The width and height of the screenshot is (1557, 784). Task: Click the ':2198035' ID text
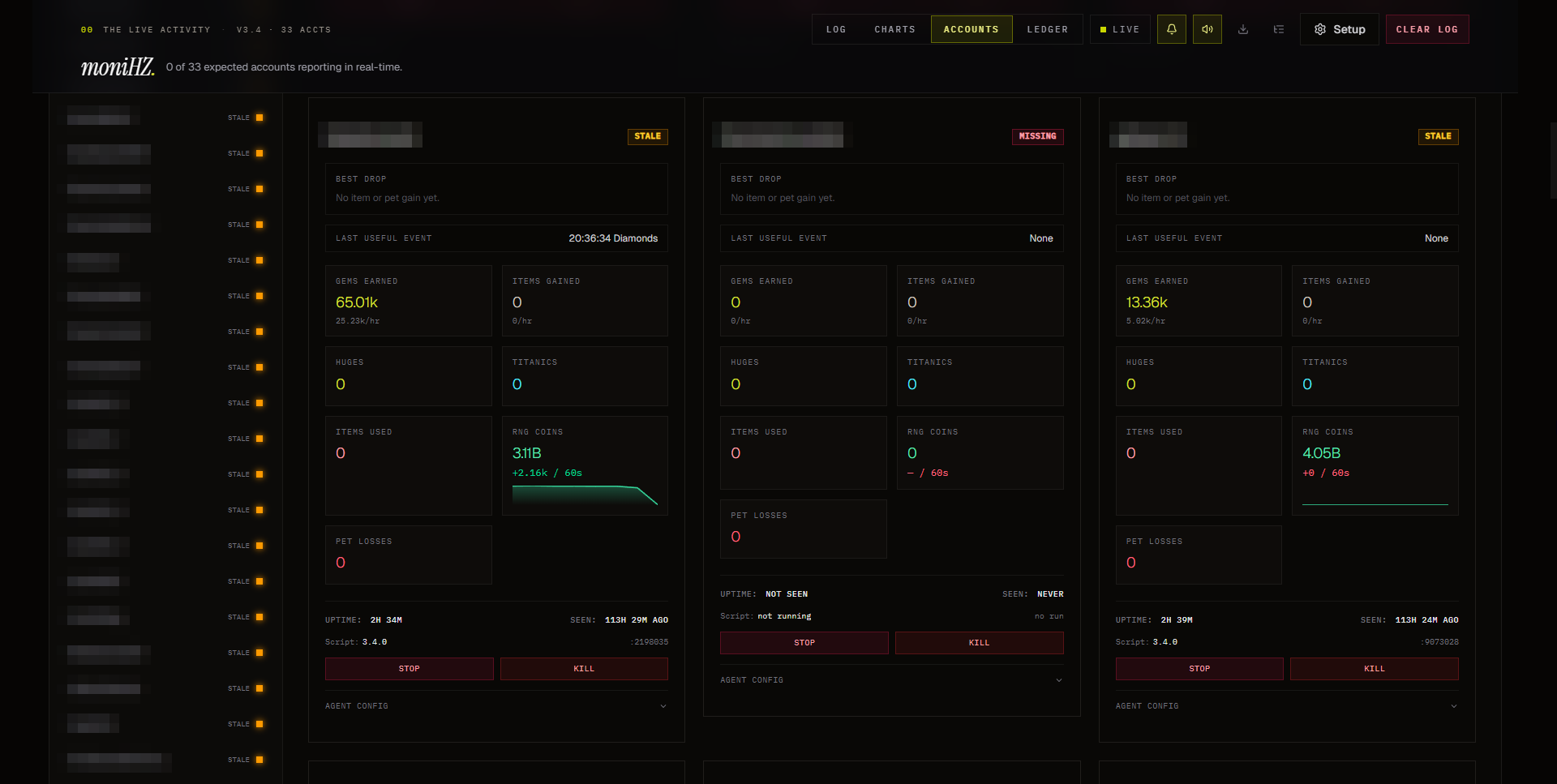pos(650,642)
